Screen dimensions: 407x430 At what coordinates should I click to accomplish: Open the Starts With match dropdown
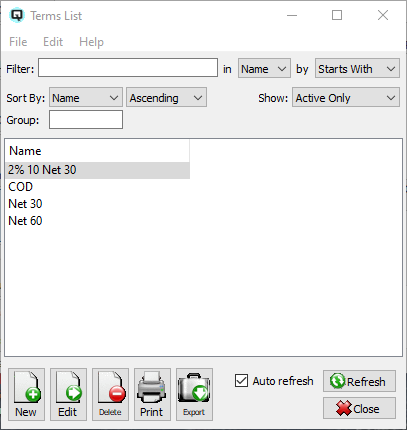pyautogui.click(x=357, y=68)
